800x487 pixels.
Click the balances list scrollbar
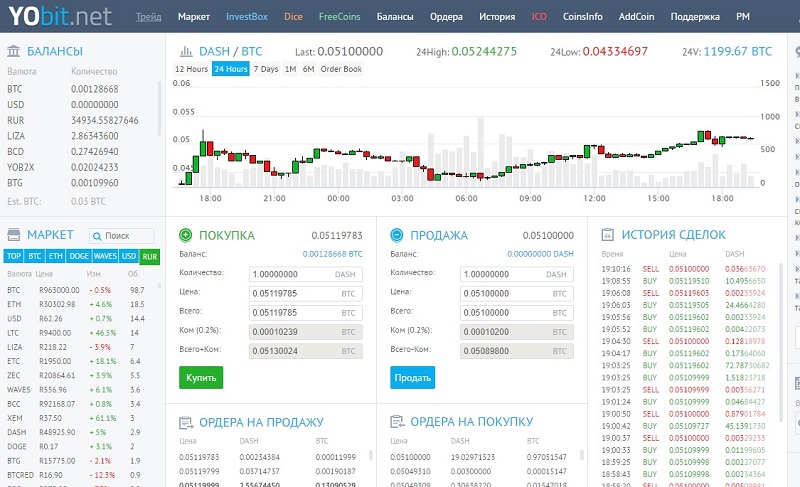pos(159,107)
